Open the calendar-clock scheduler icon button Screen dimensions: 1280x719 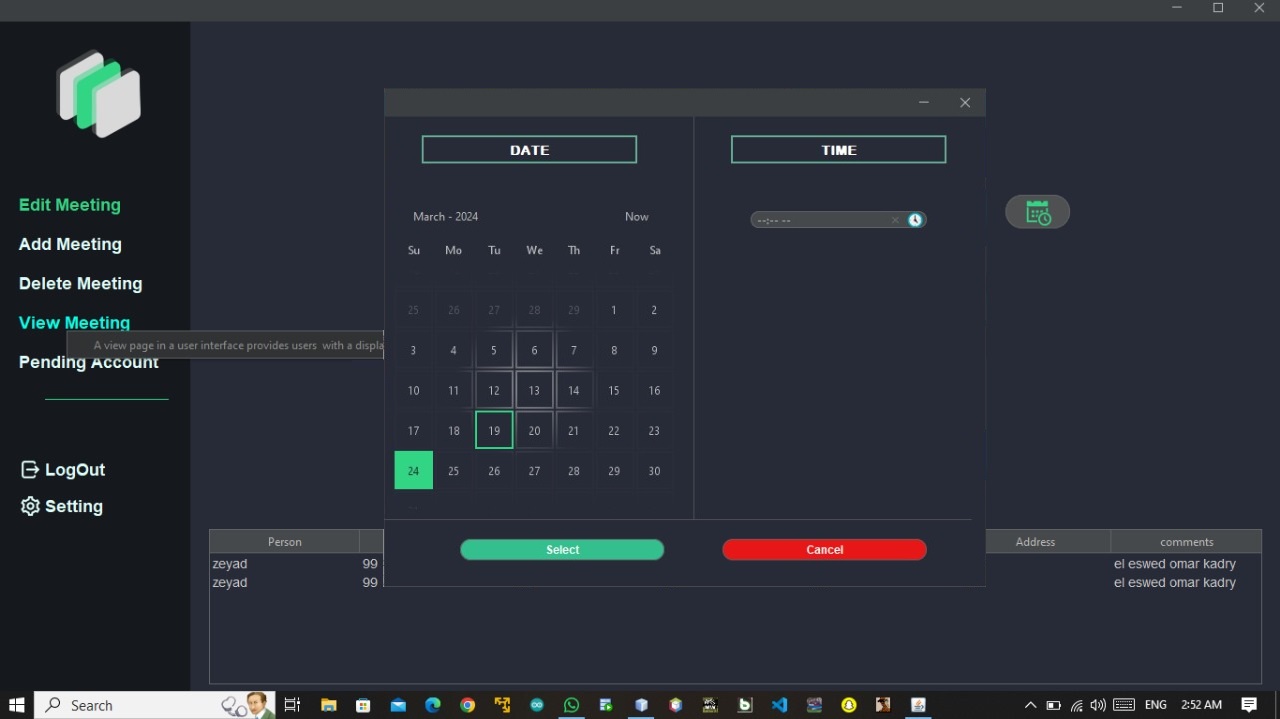pos(1038,212)
